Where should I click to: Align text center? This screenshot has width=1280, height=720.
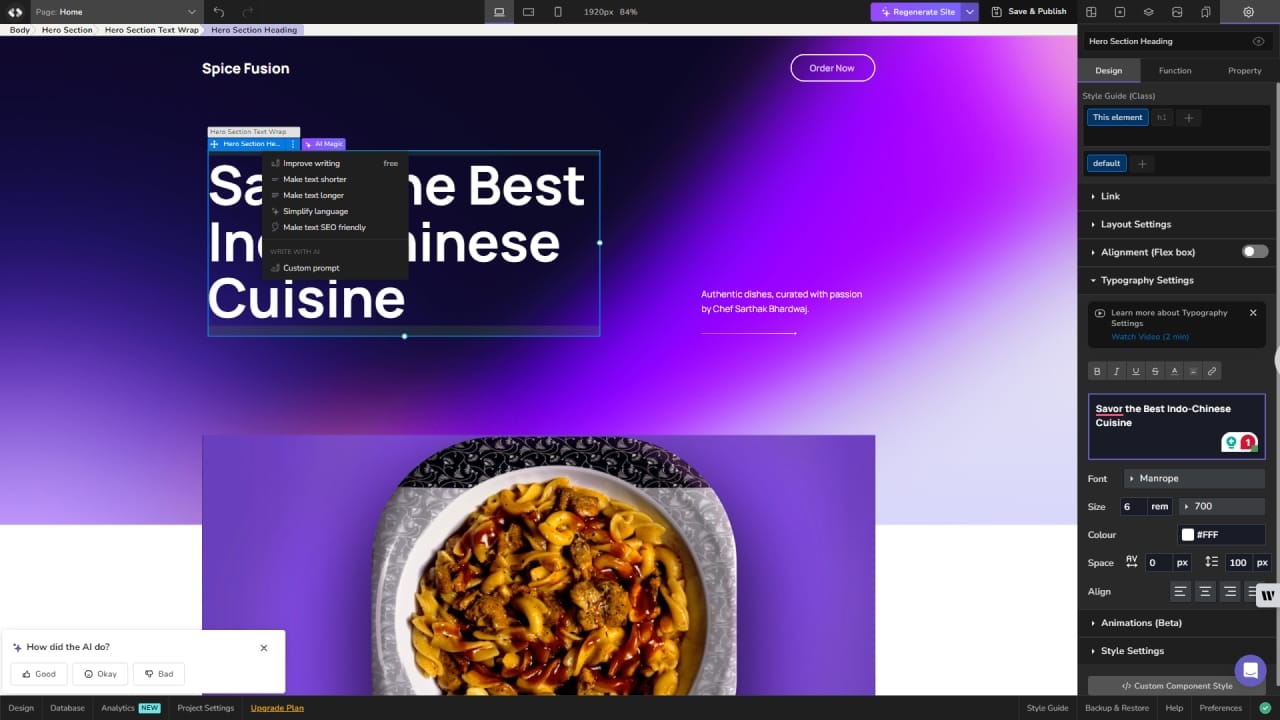[x=1205, y=591]
